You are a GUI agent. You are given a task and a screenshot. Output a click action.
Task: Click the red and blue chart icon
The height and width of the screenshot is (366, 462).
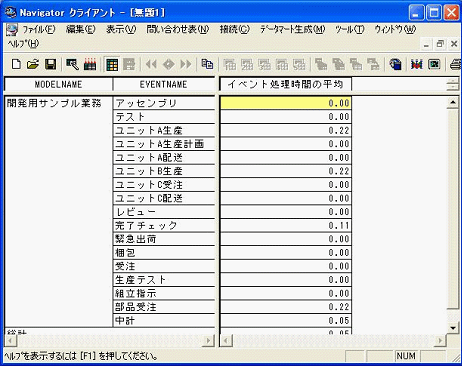click(417, 64)
